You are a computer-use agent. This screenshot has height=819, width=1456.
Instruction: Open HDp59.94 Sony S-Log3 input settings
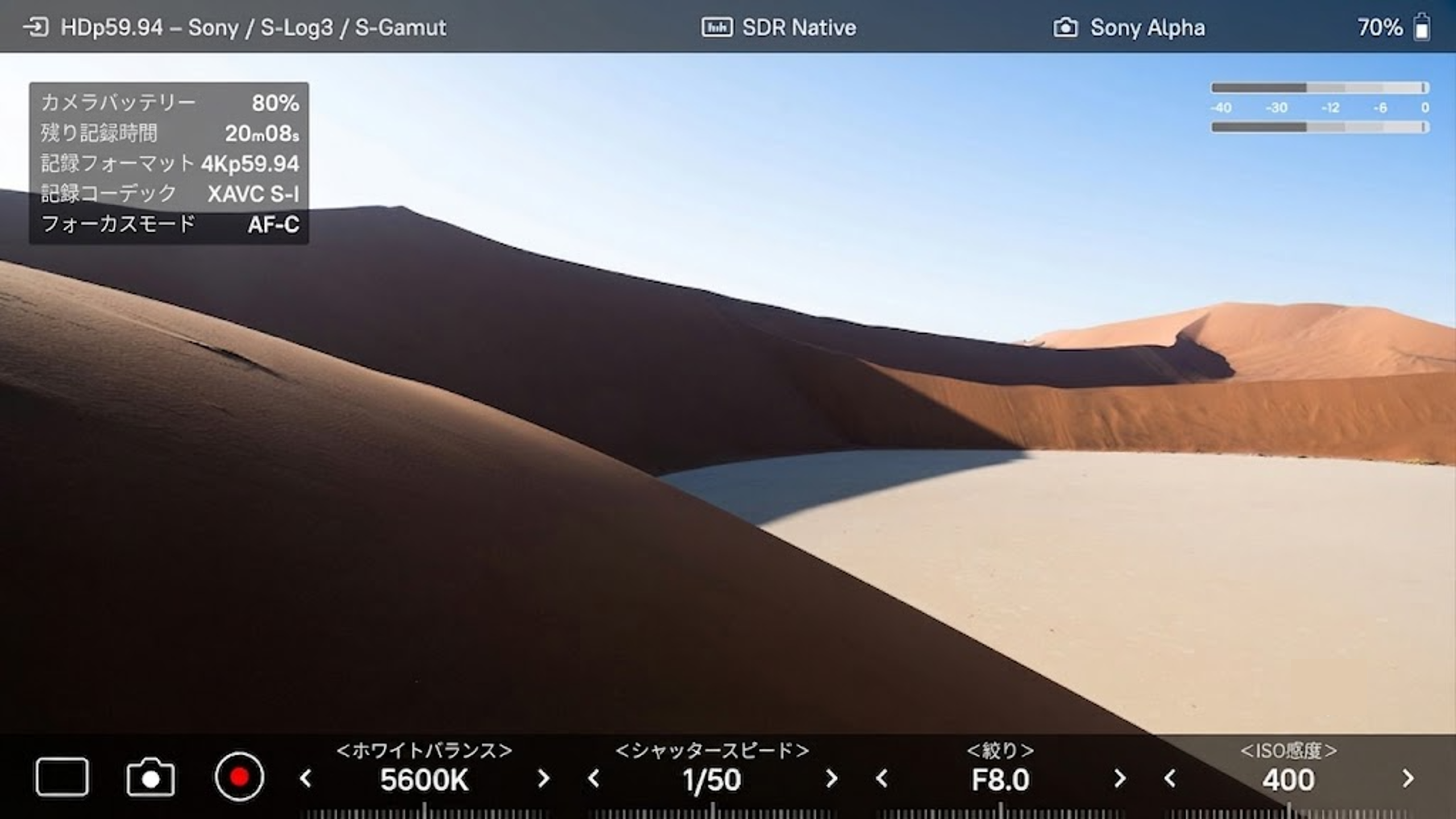tap(254, 27)
